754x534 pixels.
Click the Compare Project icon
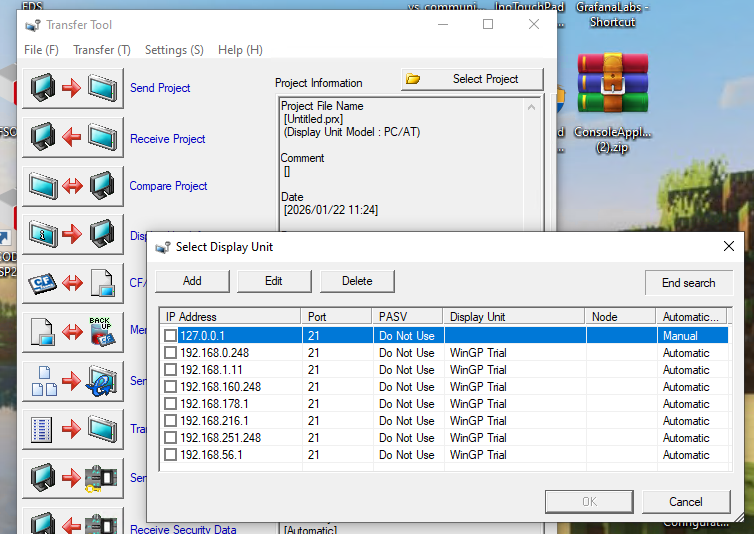(74, 186)
